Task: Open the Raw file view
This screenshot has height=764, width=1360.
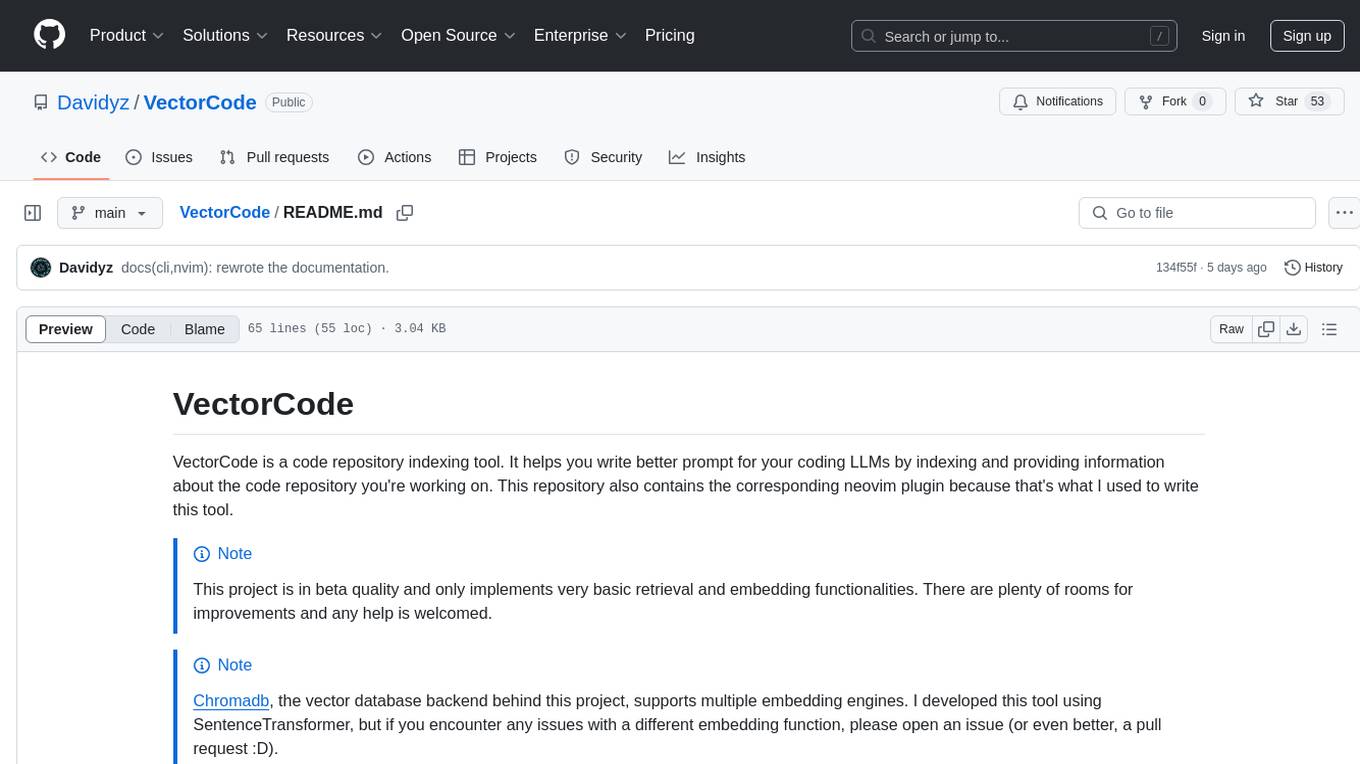Action: [x=1231, y=329]
